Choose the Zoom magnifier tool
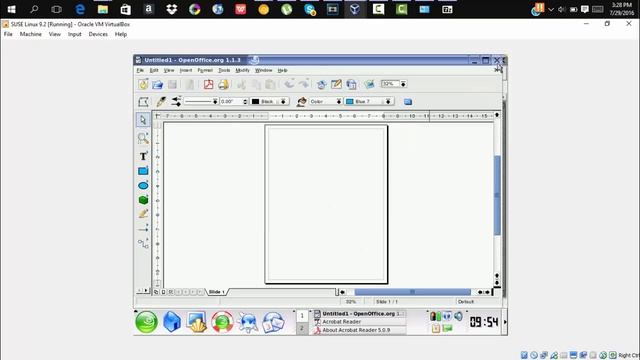This screenshot has height=360, width=640. (x=143, y=138)
